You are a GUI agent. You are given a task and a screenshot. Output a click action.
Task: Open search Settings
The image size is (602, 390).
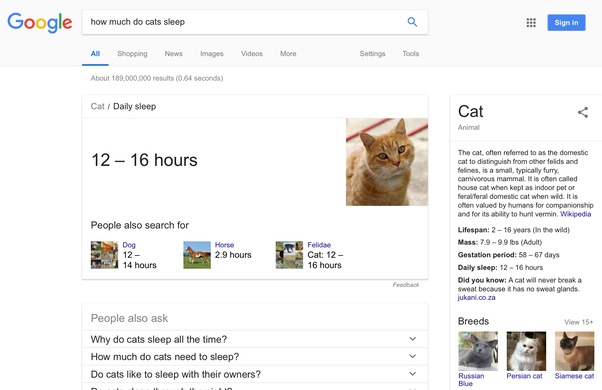coord(372,54)
